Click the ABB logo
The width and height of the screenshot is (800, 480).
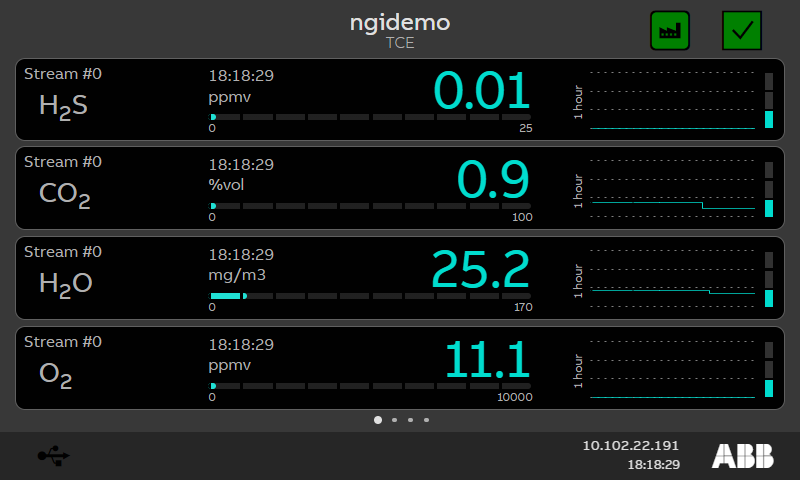coord(742,456)
